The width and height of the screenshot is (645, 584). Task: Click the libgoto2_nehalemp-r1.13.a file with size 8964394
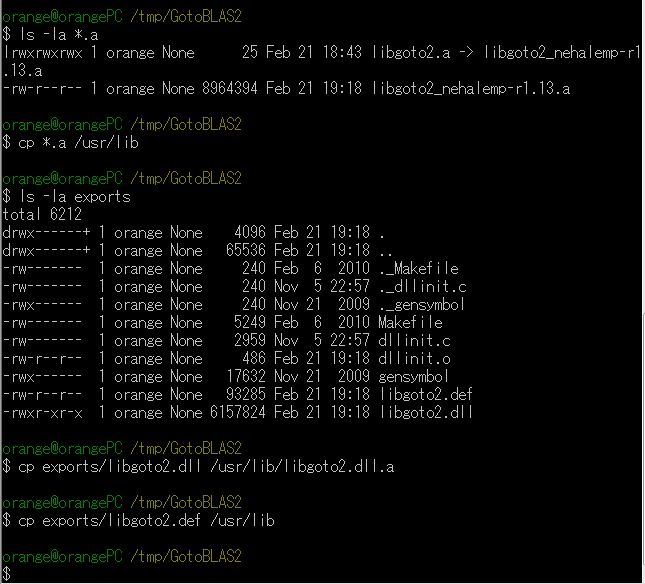(x=471, y=89)
